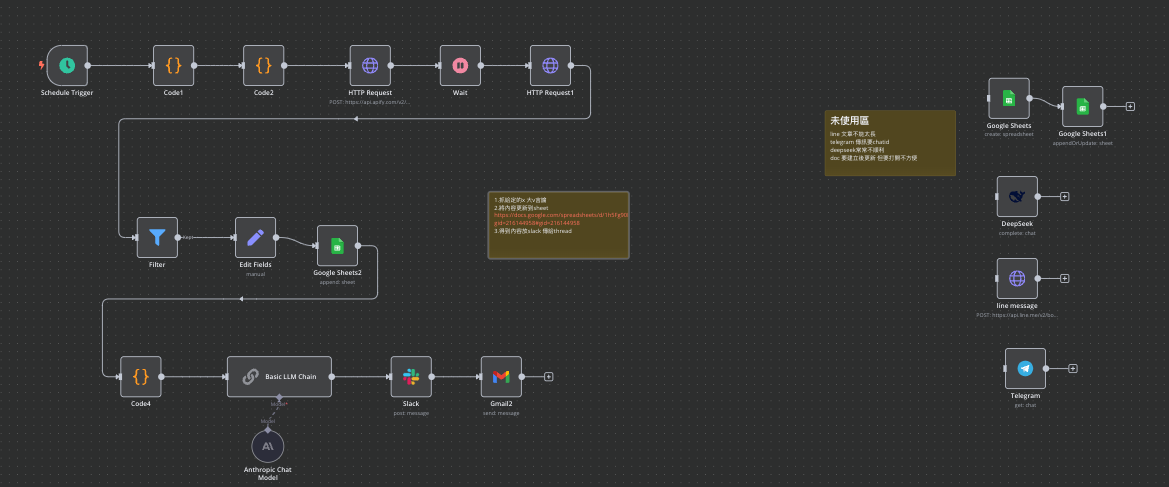Click 'post: message' subtitle under Slack
The height and width of the screenshot is (487, 1169).
pyautogui.click(x=411, y=412)
